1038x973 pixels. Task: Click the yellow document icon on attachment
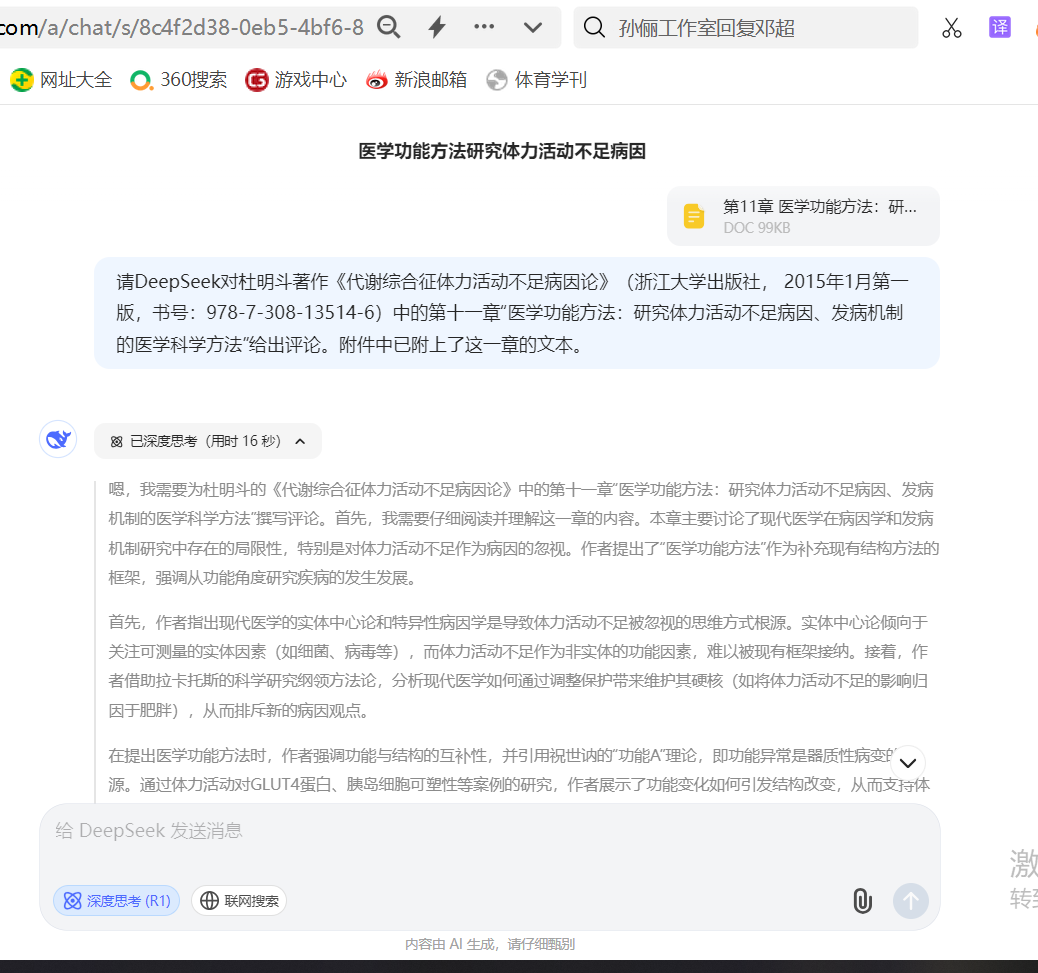point(694,216)
